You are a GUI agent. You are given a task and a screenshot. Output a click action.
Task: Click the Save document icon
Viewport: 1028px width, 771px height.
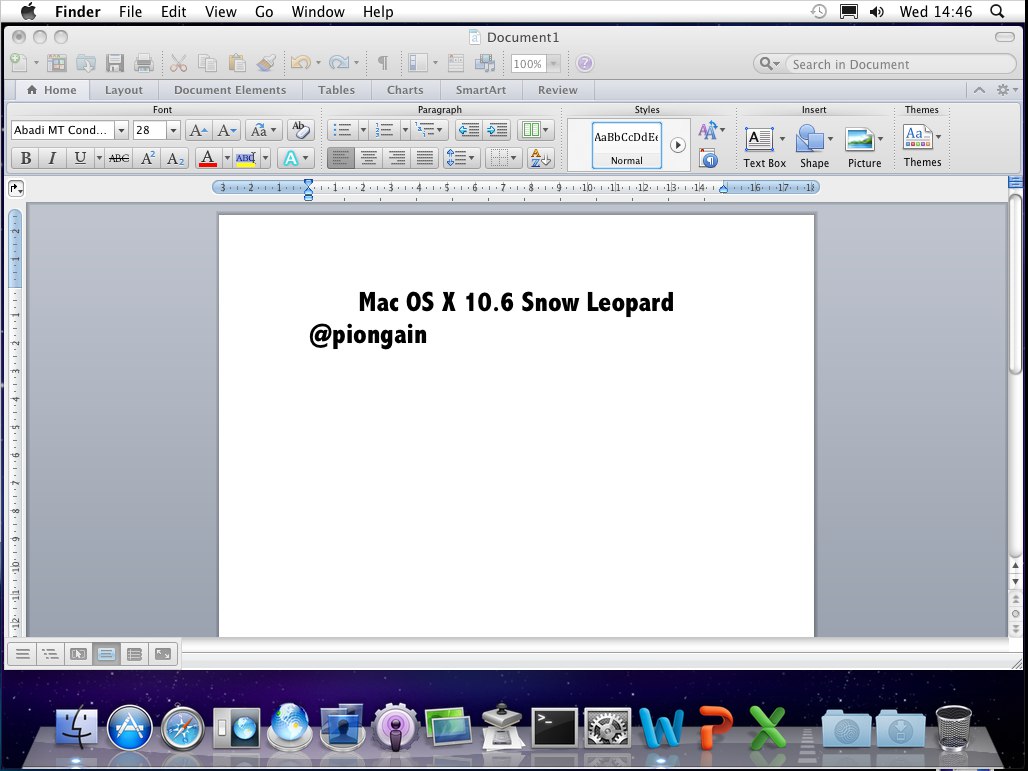[x=115, y=63]
